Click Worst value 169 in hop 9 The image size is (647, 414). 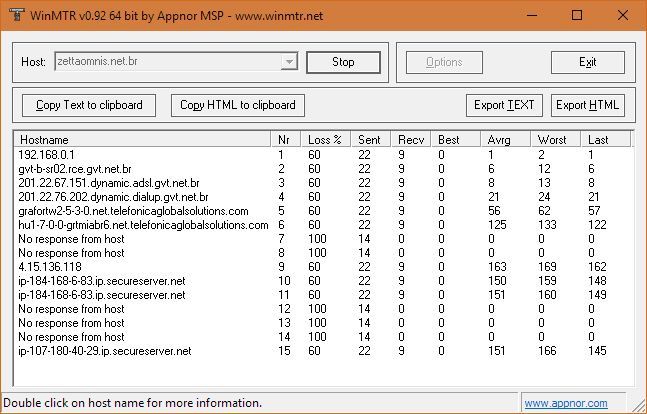[x=547, y=267]
